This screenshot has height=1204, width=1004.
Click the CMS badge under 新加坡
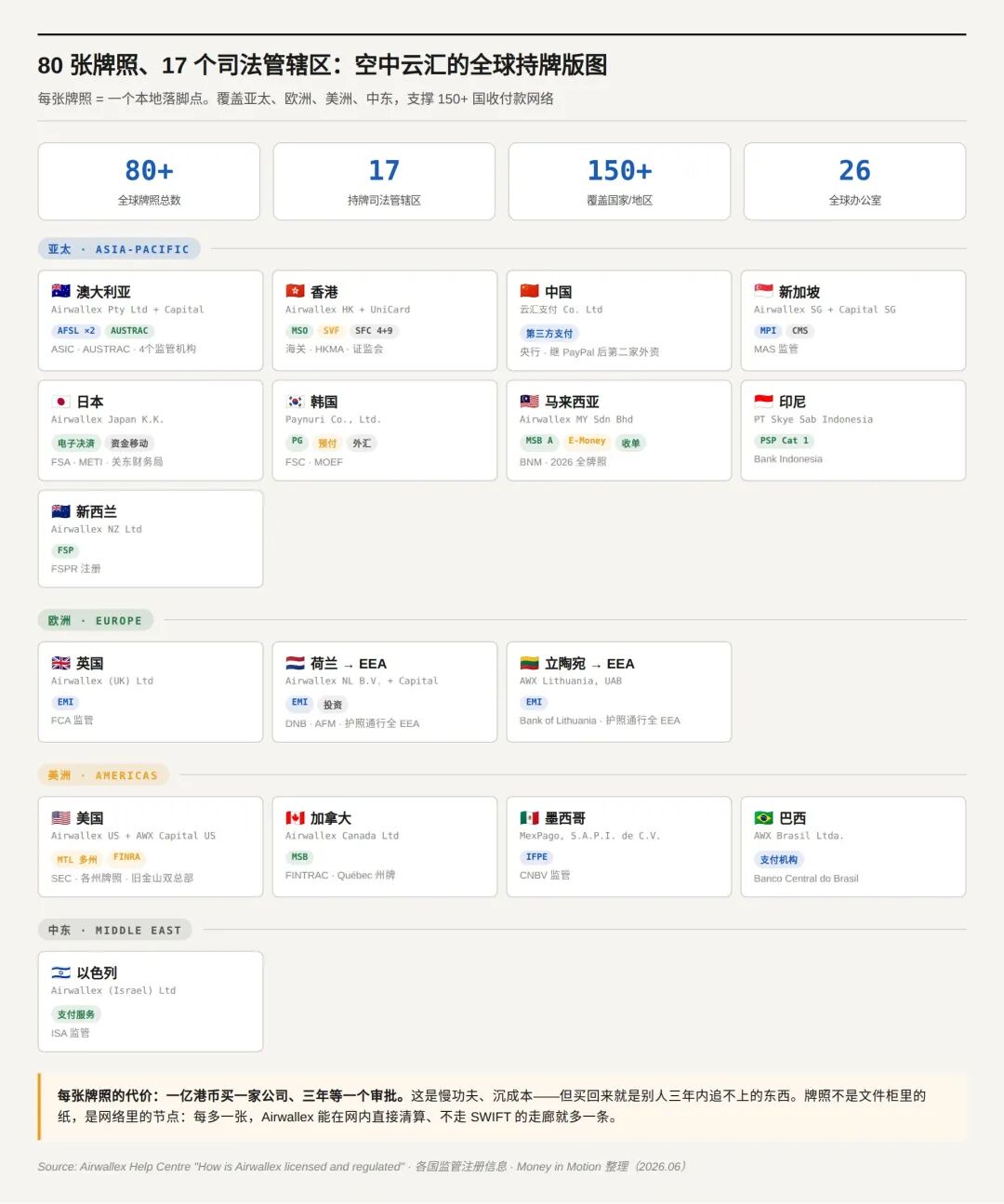tap(799, 331)
